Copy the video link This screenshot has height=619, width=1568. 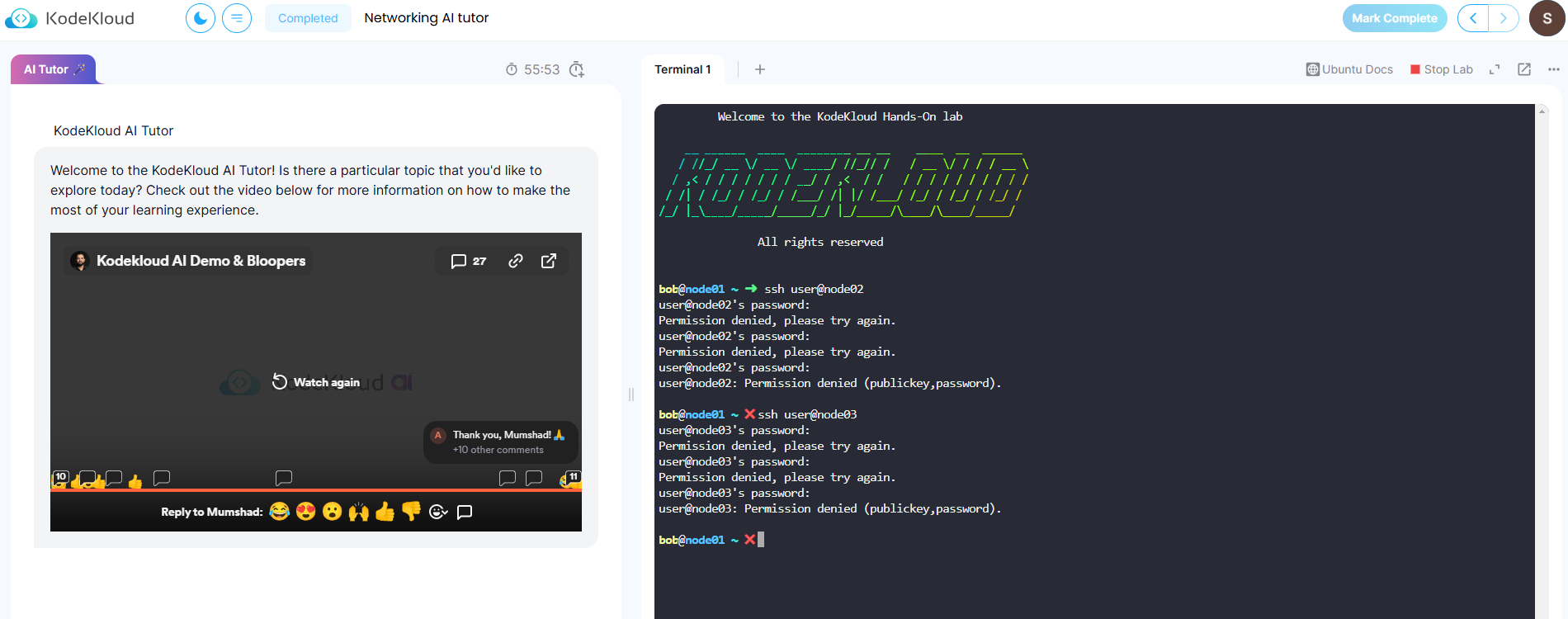(x=516, y=261)
